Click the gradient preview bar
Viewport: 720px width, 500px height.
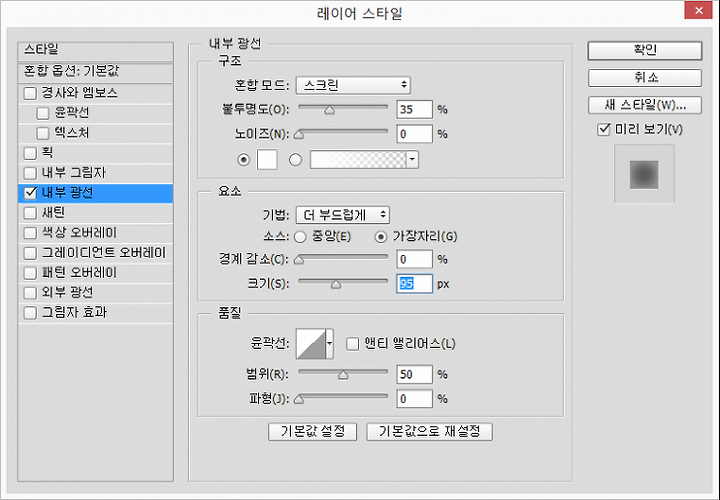tap(359, 160)
